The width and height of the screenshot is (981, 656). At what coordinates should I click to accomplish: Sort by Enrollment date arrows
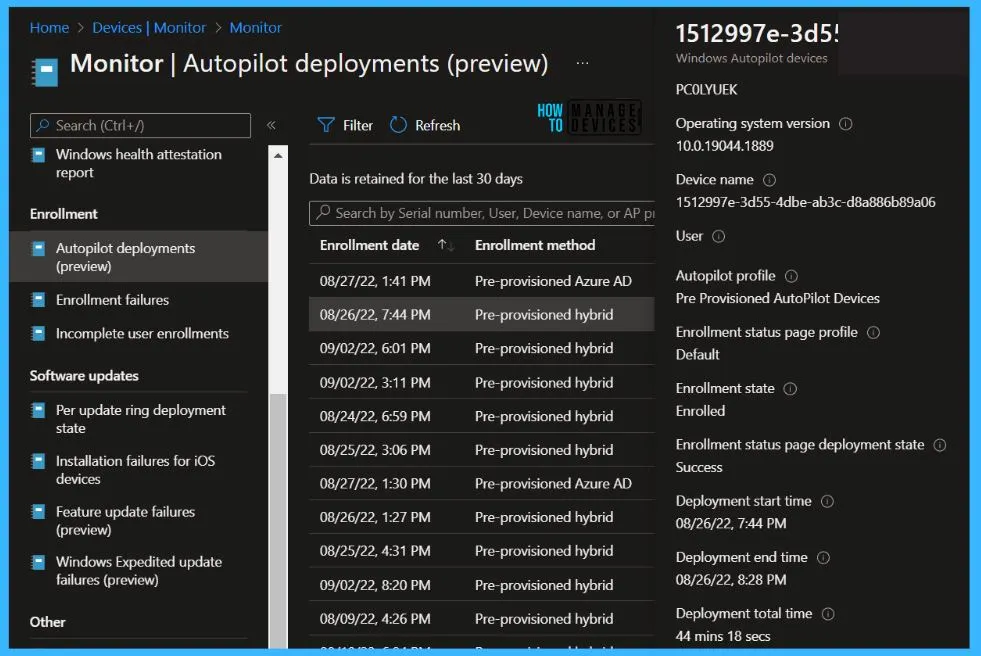[445, 245]
